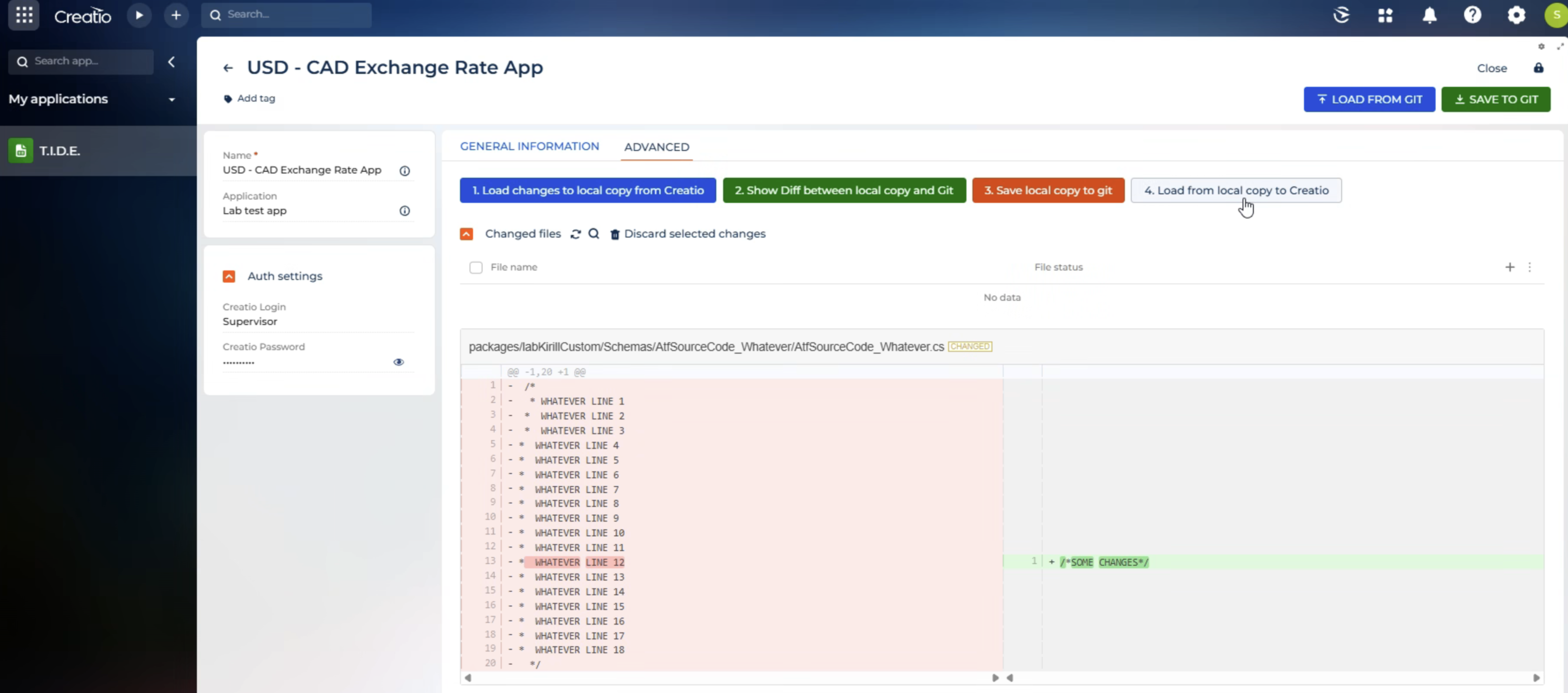
Task: Click the run process play icon
Action: [x=139, y=15]
